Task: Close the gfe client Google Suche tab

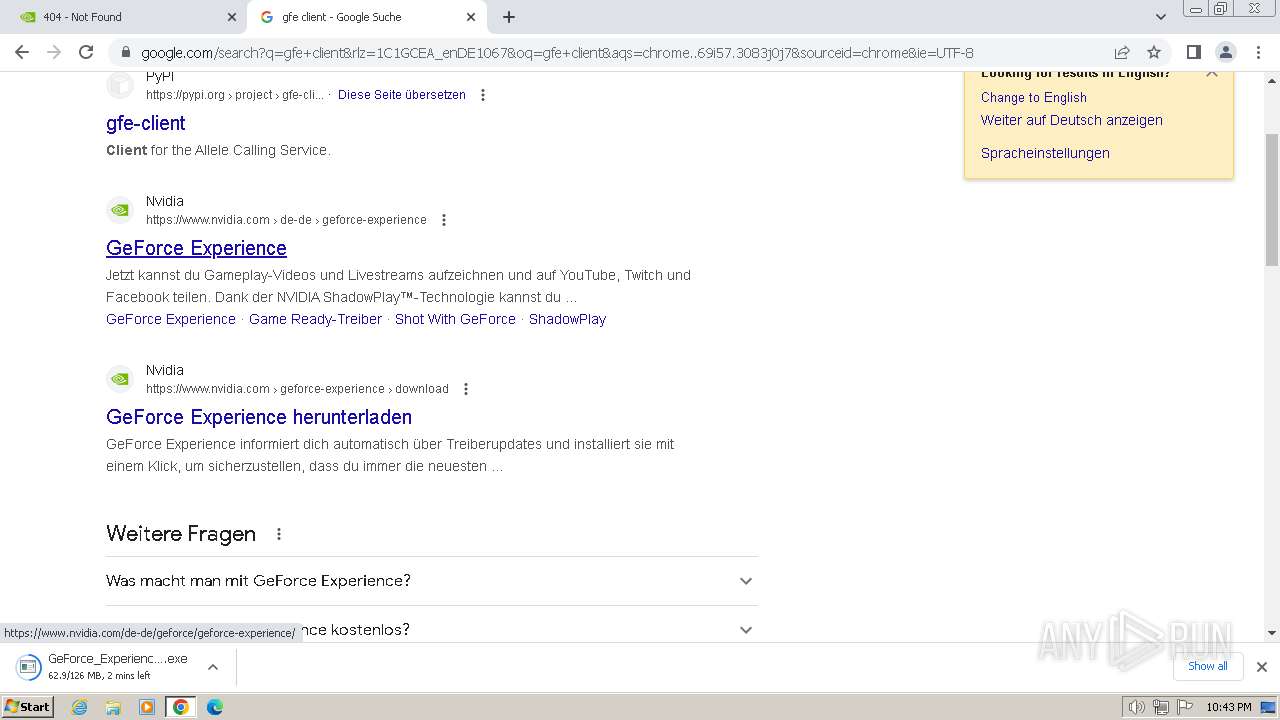Action: click(x=471, y=17)
